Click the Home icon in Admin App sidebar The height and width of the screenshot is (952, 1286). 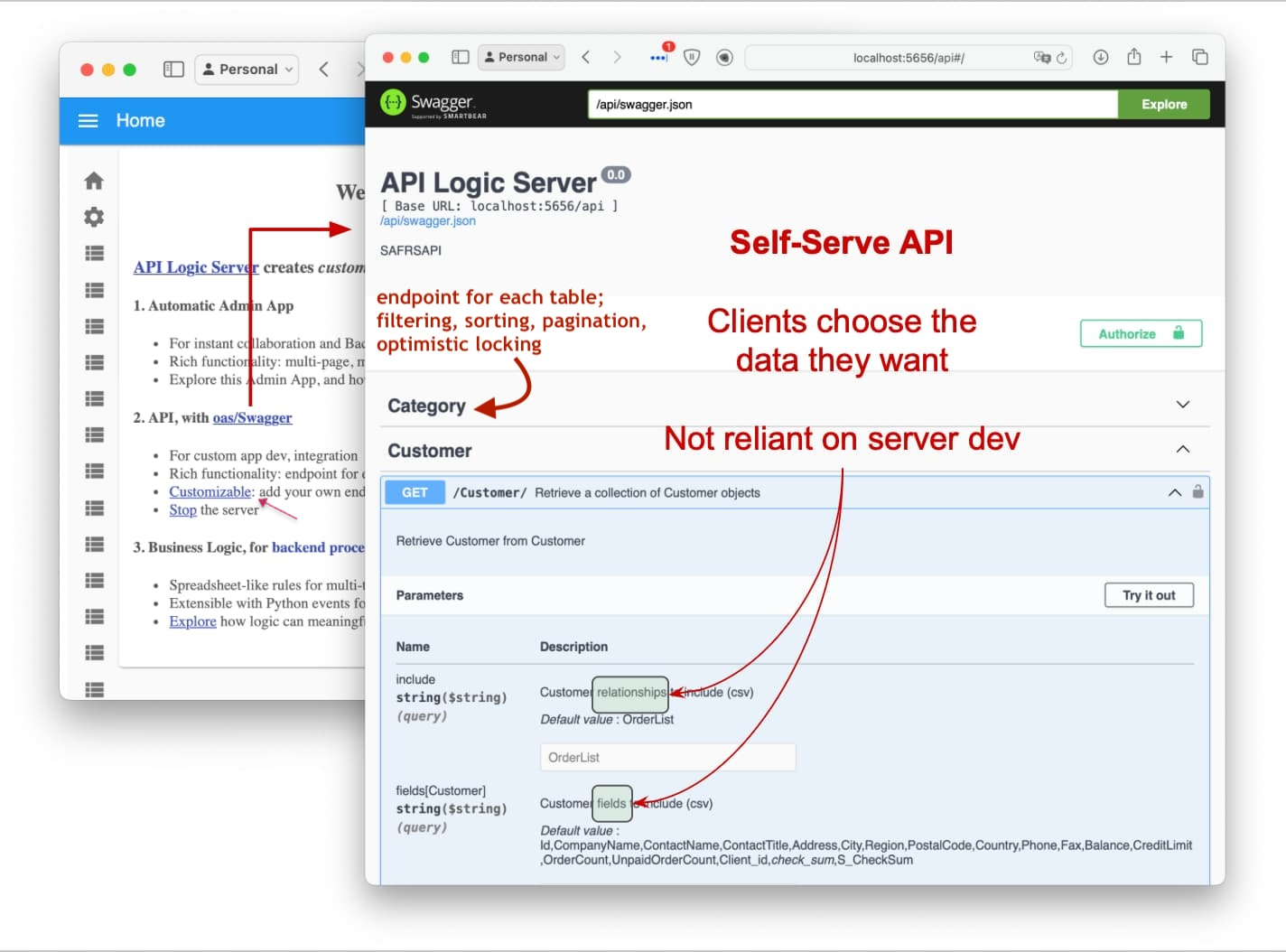pos(94,181)
